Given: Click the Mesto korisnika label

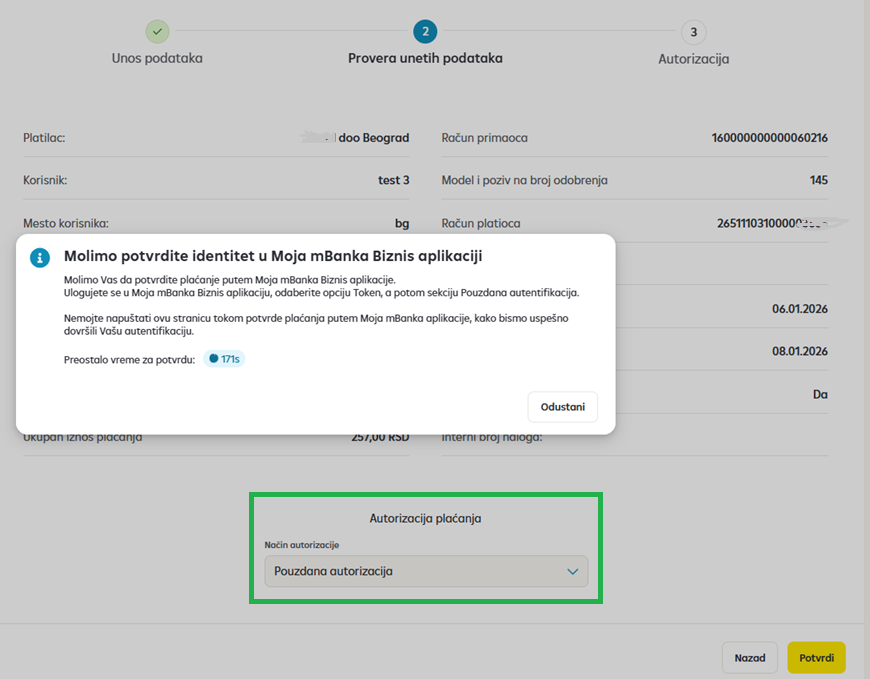Looking at the screenshot, I should (x=66, y=224).
